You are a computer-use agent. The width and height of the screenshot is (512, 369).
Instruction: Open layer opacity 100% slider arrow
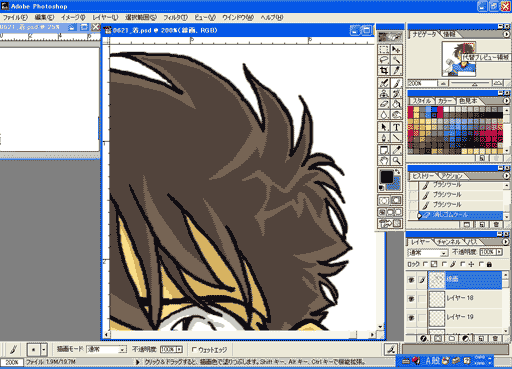(499, 252)
